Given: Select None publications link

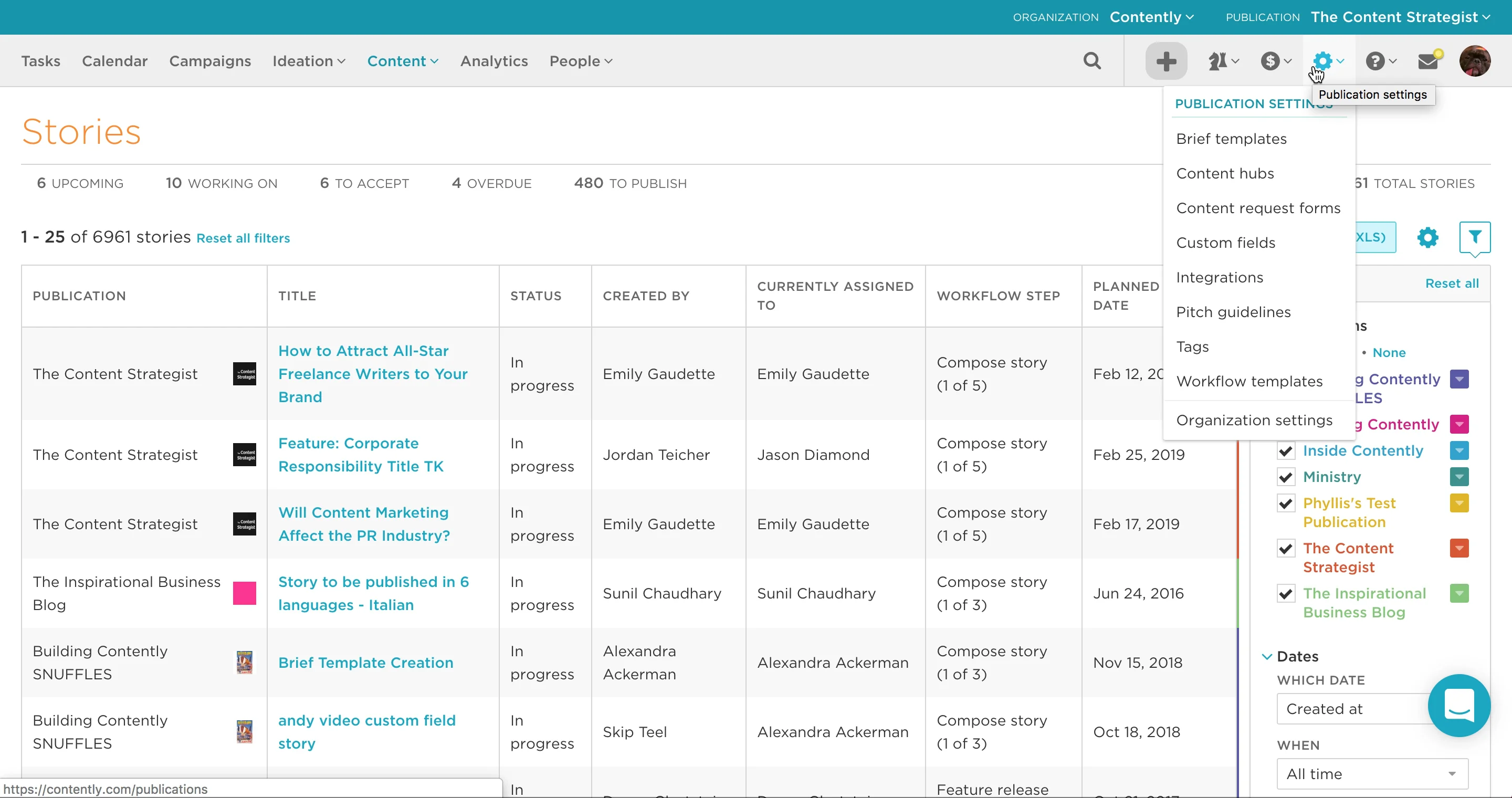Looking at the screenshot, I should [1389, 353].
